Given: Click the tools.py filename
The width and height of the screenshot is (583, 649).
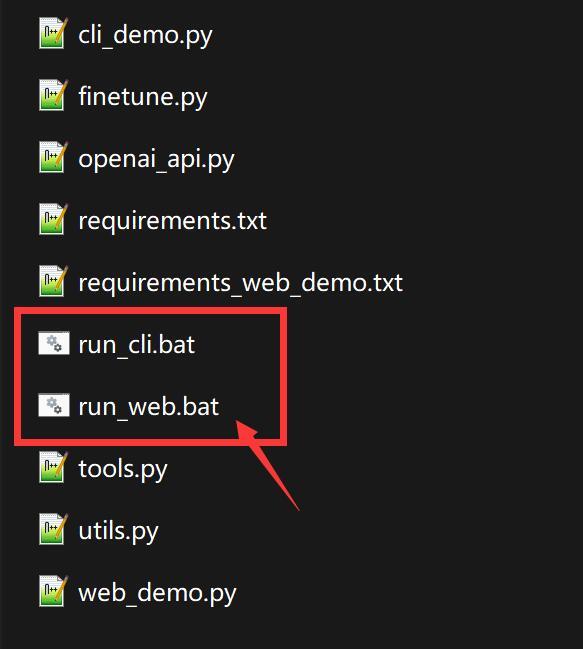Looking at the screenshot, I should point(123,470).
